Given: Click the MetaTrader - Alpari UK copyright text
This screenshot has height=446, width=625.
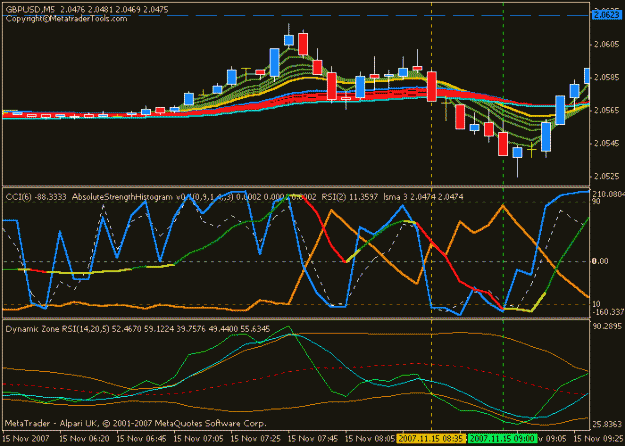Looking at the screenshot, I should [136, 423].
